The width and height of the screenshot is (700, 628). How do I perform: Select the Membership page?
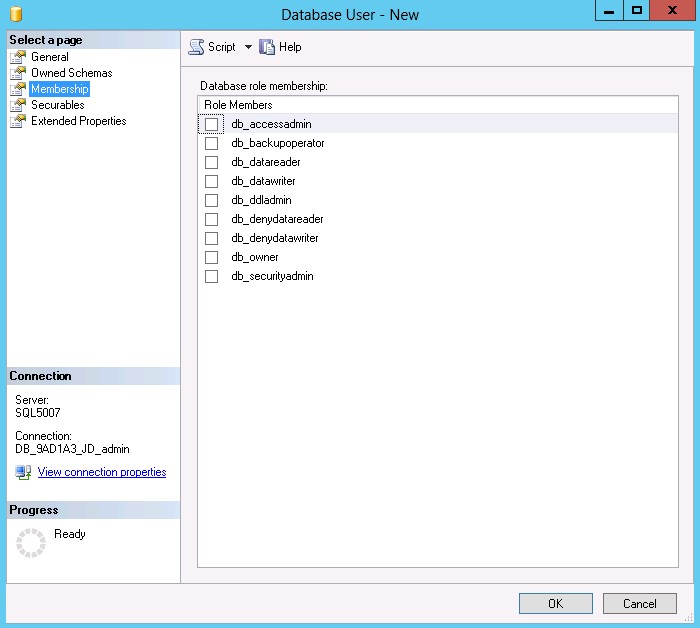pos(59,89)
